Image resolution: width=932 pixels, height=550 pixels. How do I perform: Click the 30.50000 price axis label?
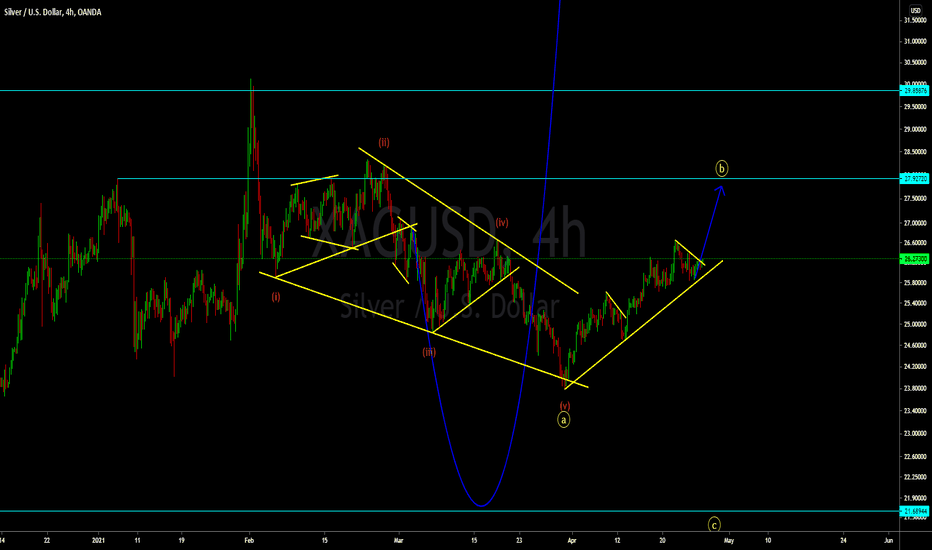(x=915, y=62)
